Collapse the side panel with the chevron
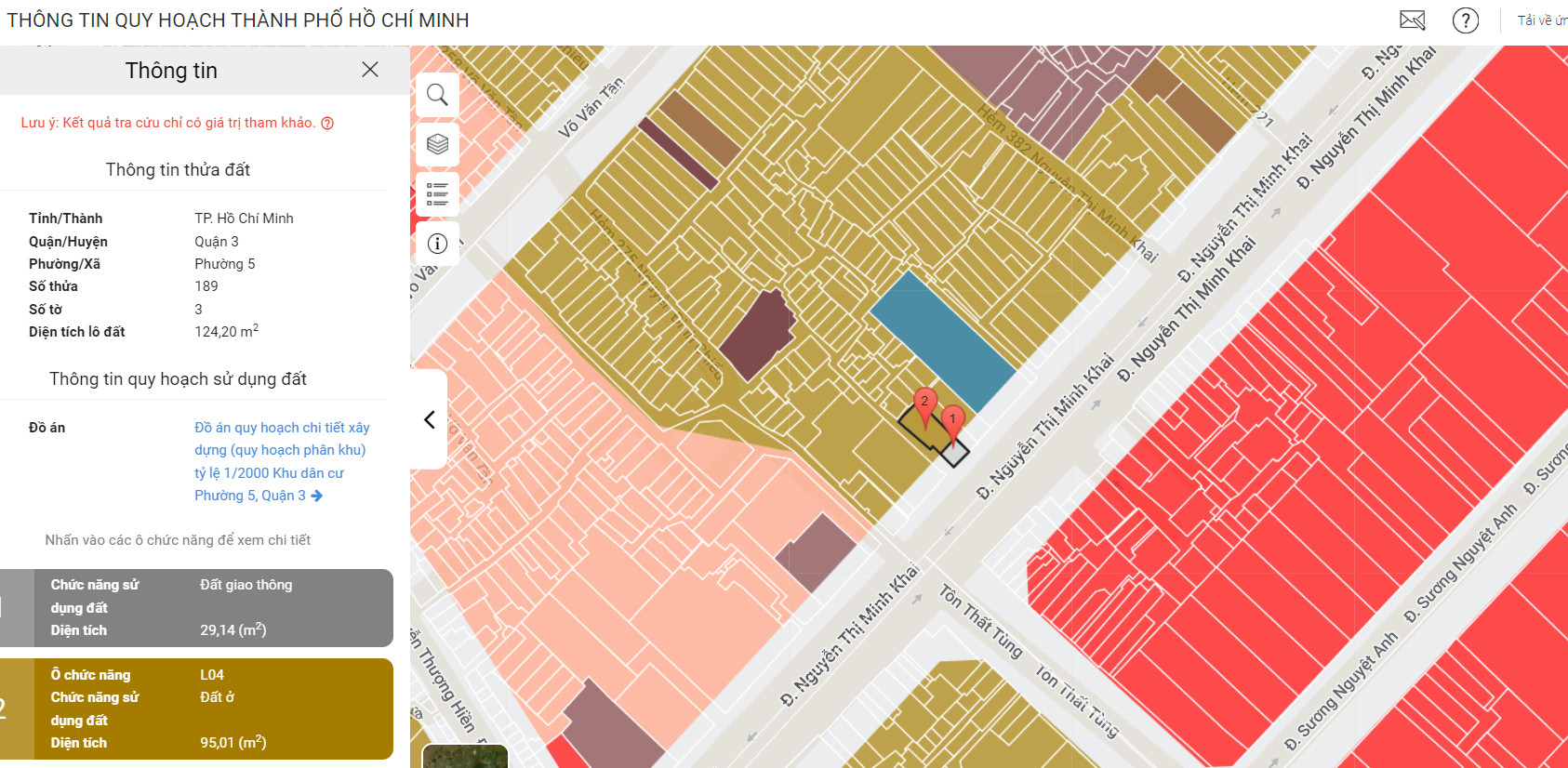 coord(430,419)
